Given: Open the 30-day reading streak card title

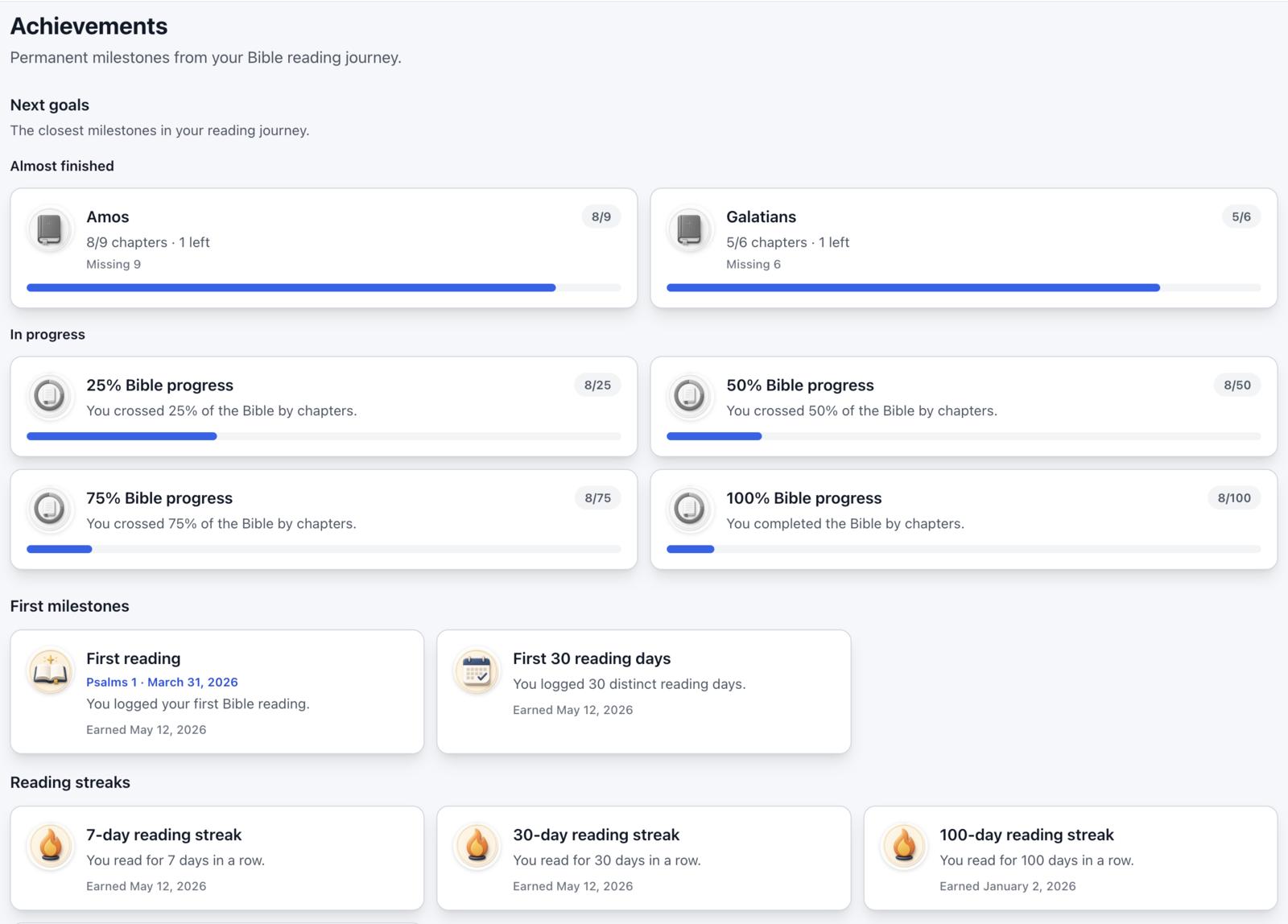Looking at the screenshot, I should tap(597, 835).
